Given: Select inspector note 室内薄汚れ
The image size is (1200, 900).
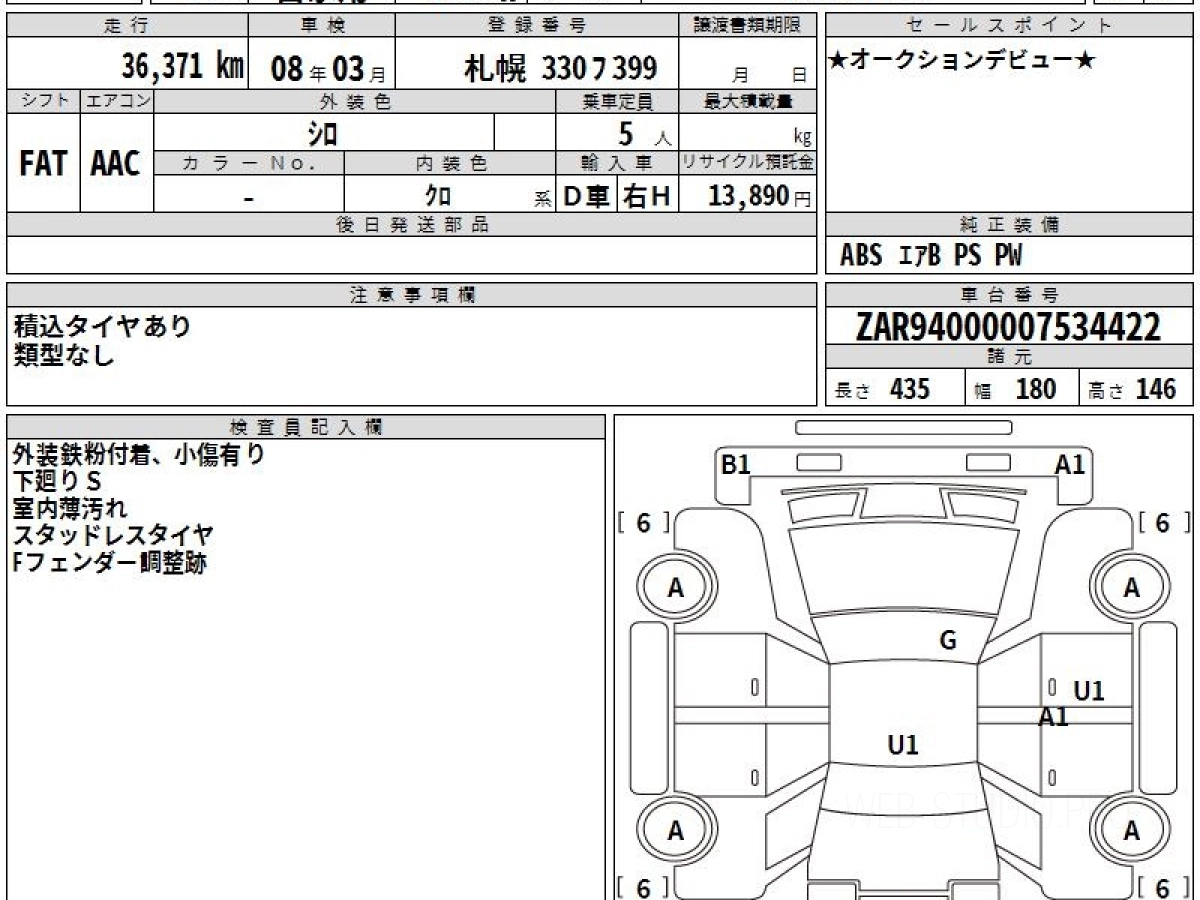Looking at the screenshot, I should [x=70, y=509].
